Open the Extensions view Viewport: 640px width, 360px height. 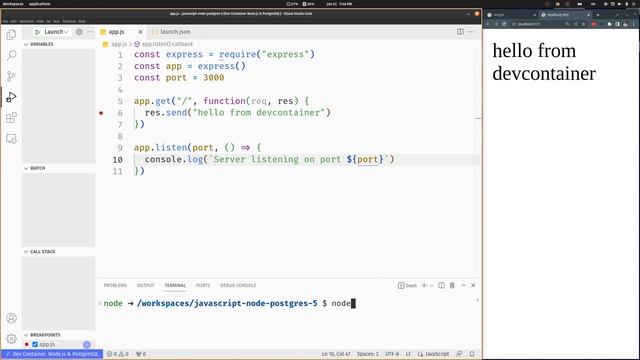pos(11,118)
